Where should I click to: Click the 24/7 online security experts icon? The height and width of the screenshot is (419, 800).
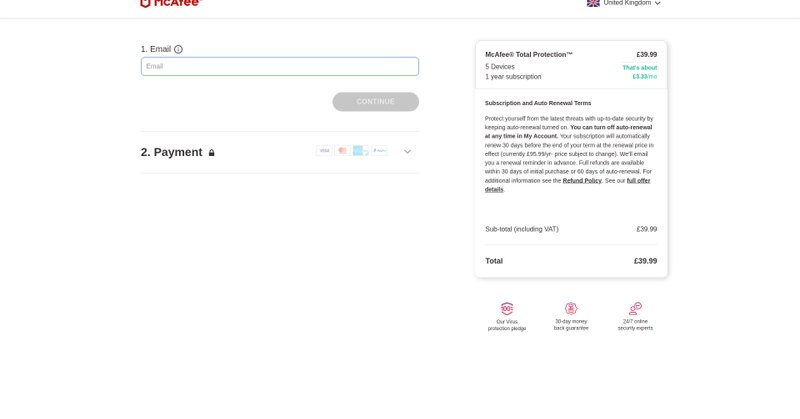point(635,308)
